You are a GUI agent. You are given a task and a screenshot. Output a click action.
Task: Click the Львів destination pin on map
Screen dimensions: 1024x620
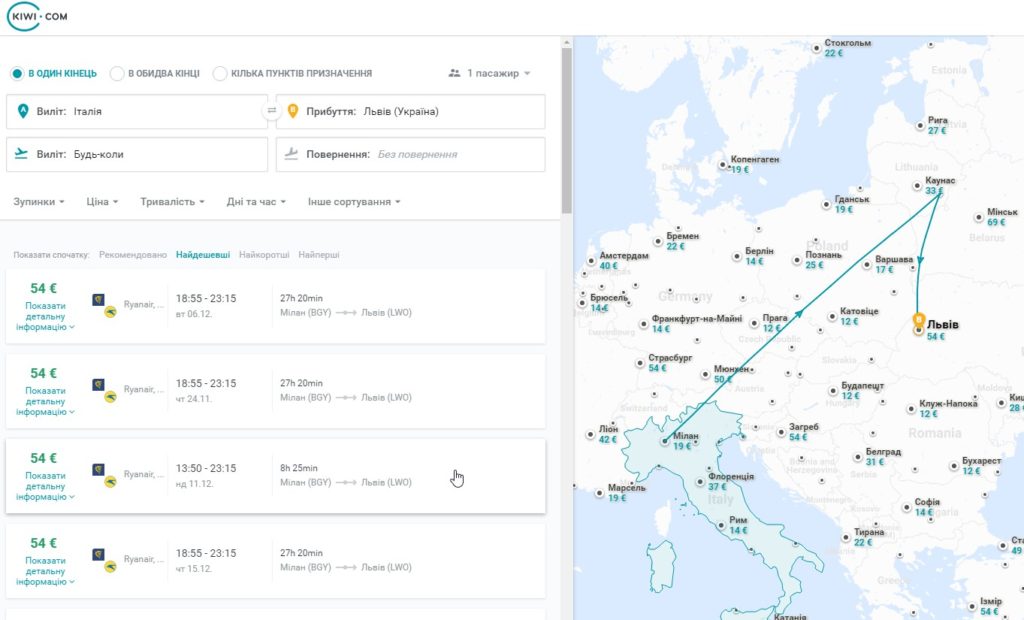pyautogui.click(x=919, y=321)
